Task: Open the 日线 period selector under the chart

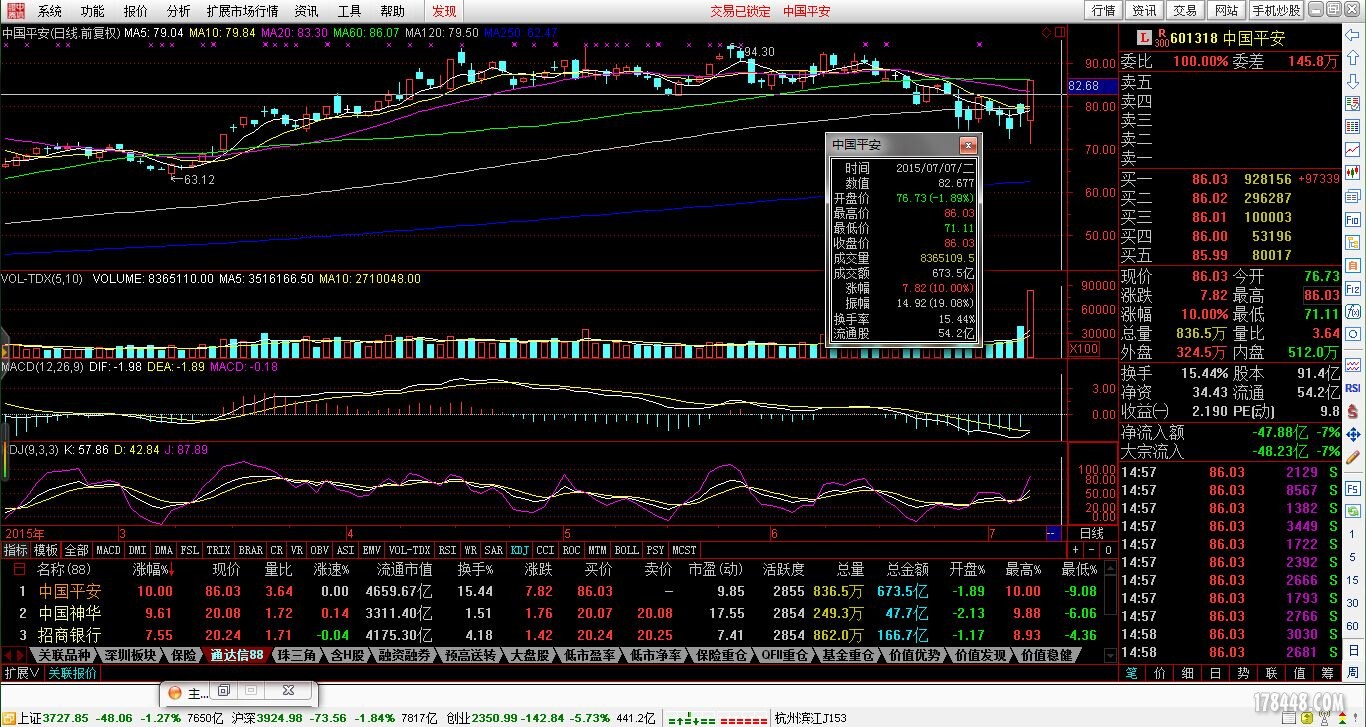Action: coord(1092,533)
